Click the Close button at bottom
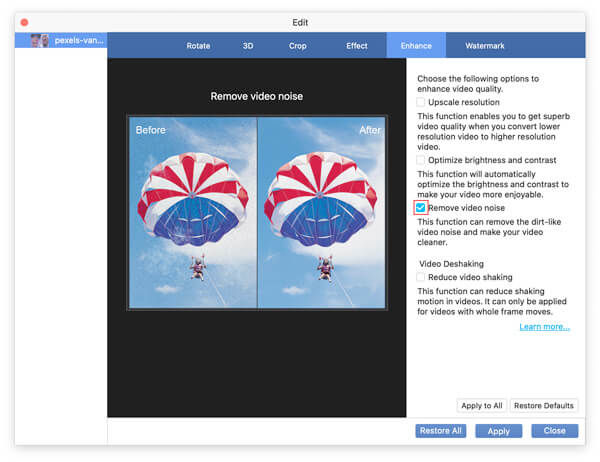600x462 pixels. [x=554, y=431]
